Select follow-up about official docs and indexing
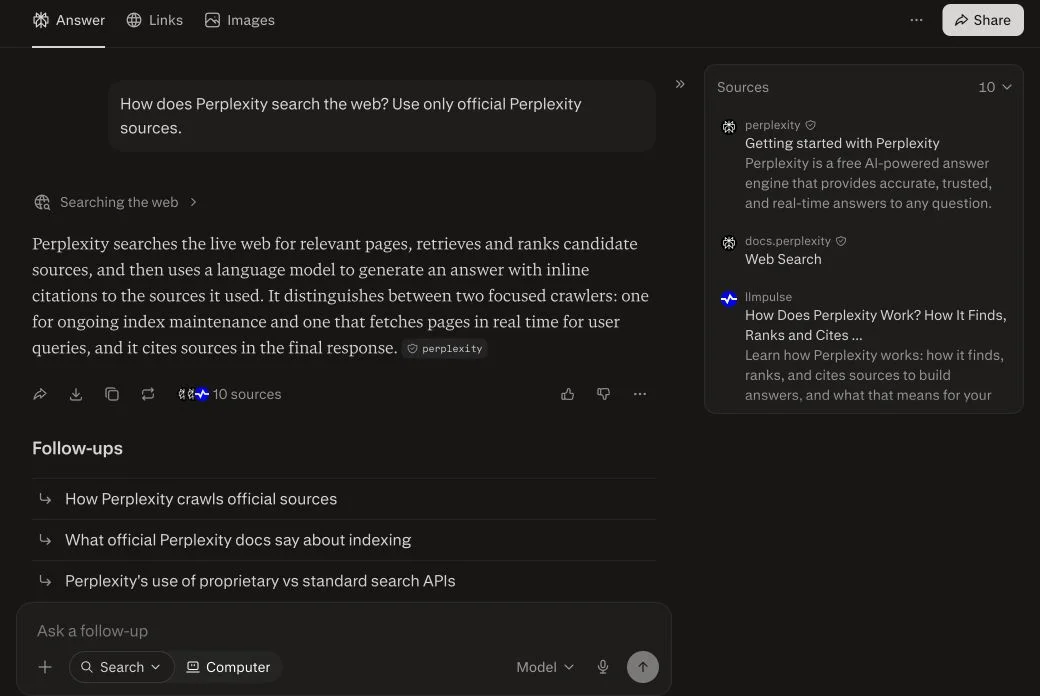 [344, 540]
